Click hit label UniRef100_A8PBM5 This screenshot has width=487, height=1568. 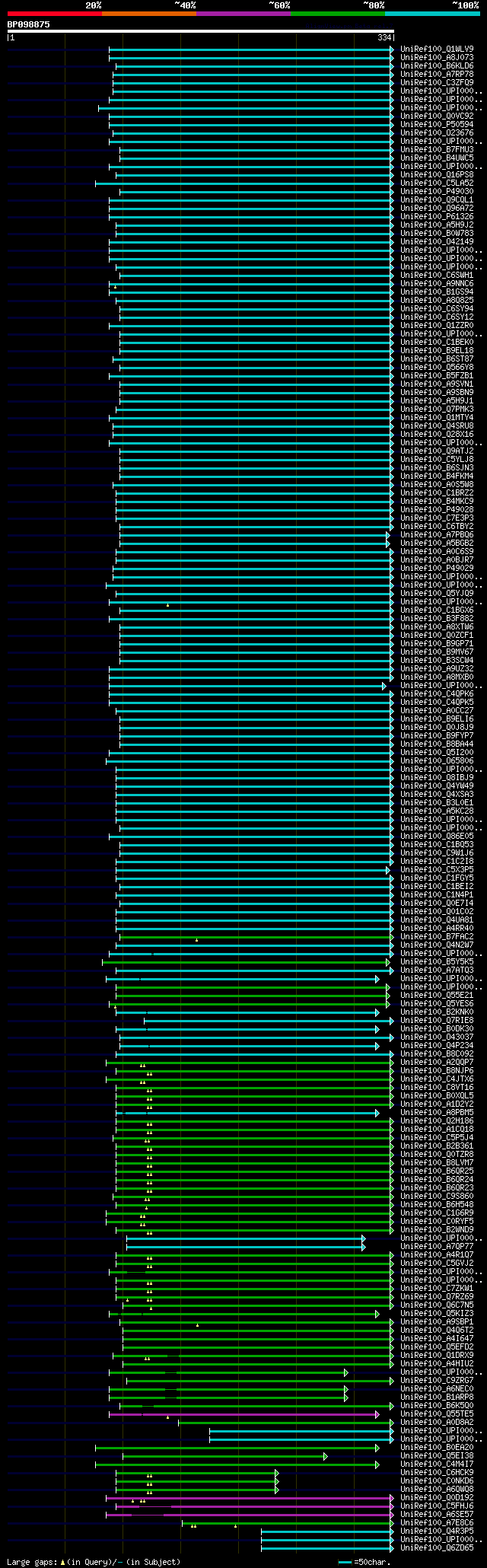pyautogui.click(x=437, y=1112)
